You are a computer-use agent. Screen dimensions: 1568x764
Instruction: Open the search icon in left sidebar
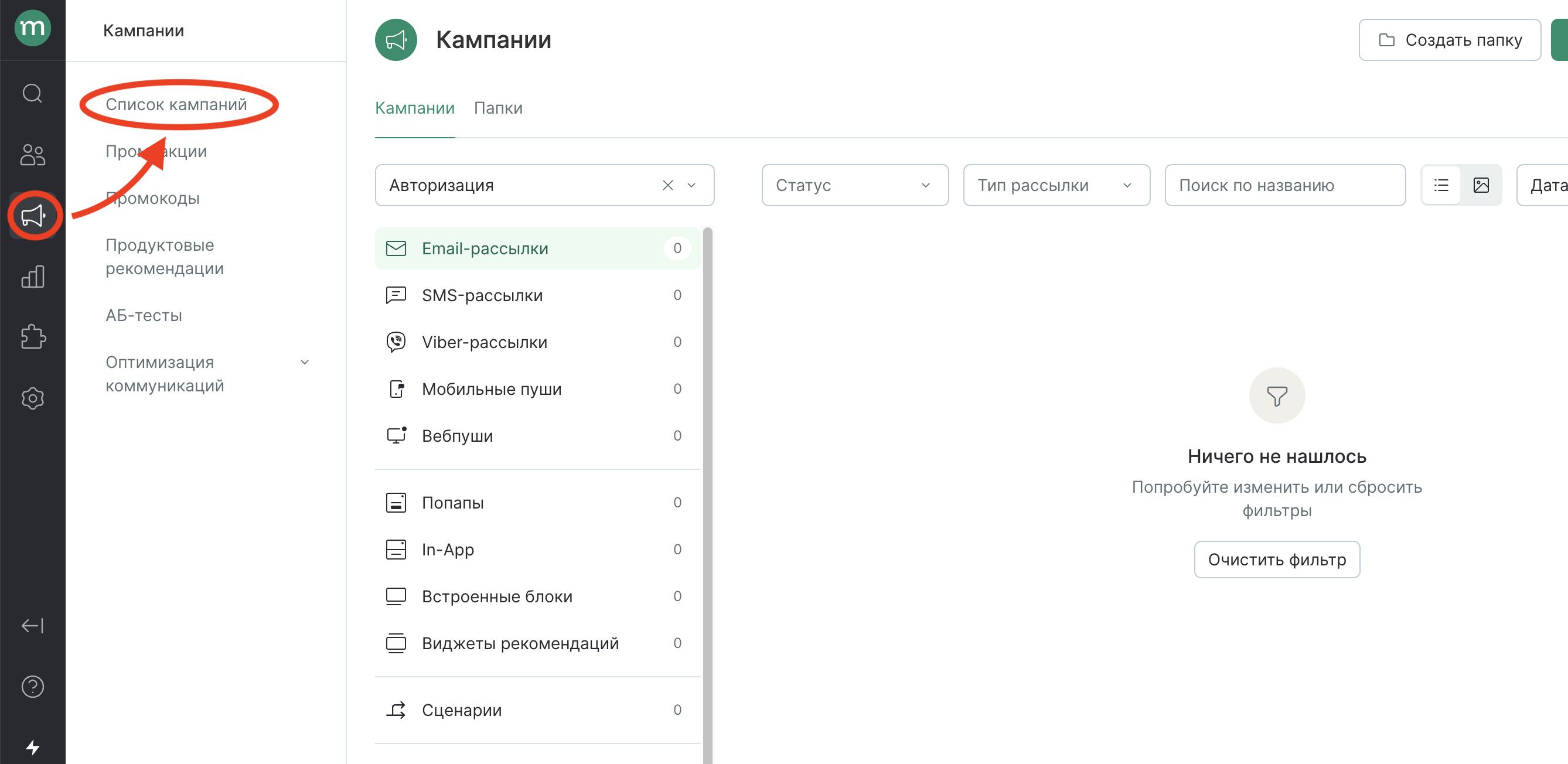point(32,93)
